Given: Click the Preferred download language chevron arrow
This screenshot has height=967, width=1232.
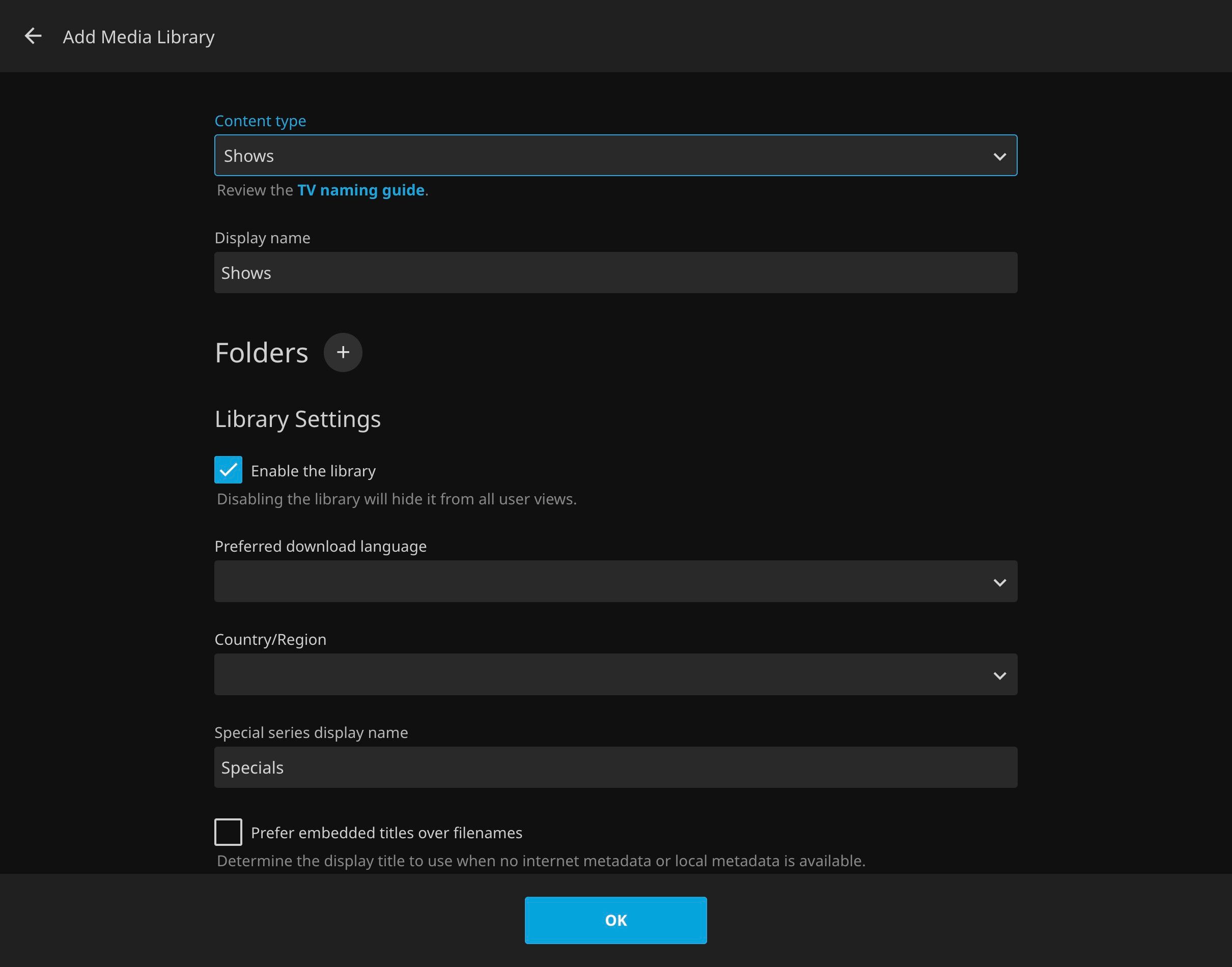Looking at the screenshot, I should pyautogui.click(x=999, y=582).
